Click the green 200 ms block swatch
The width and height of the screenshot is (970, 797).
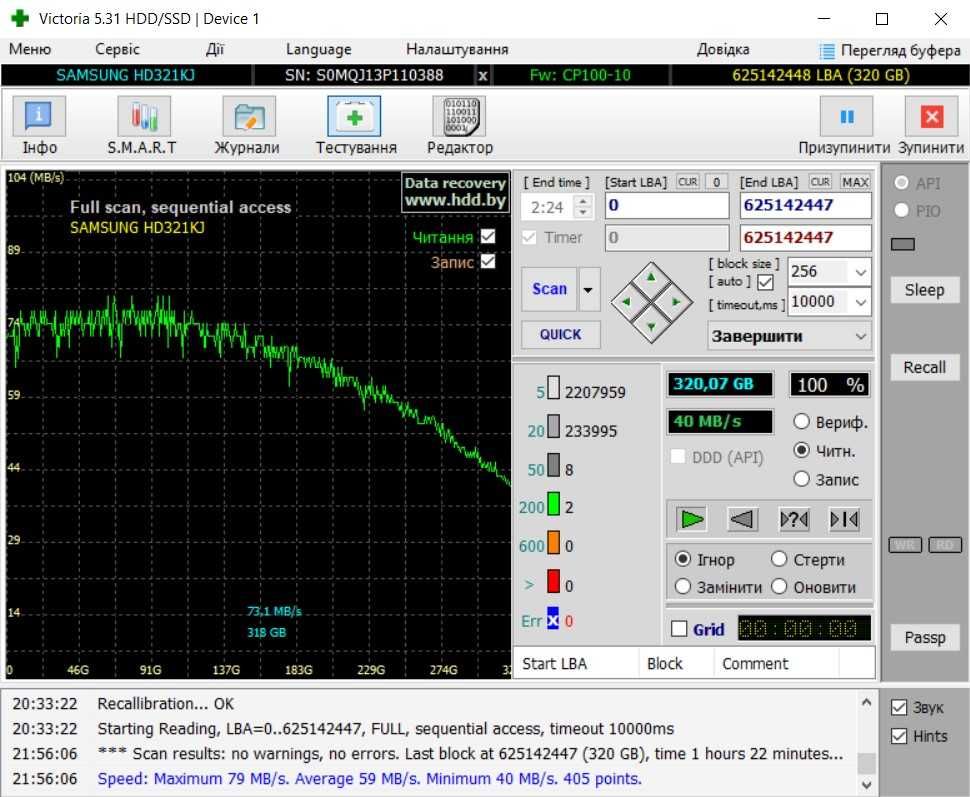tap(554, 504)
